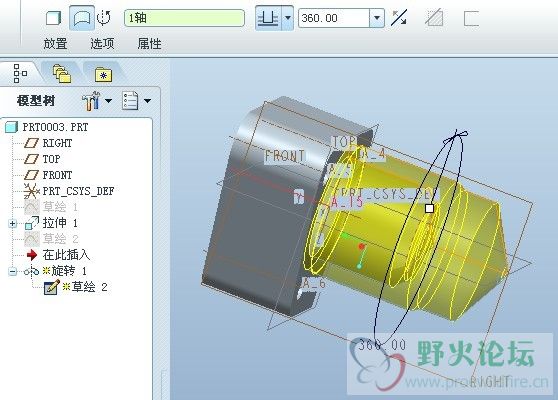Switch to the model tree navigator tab
The height and width of the screenshot is (400, 558).
(x=20, y=74)
